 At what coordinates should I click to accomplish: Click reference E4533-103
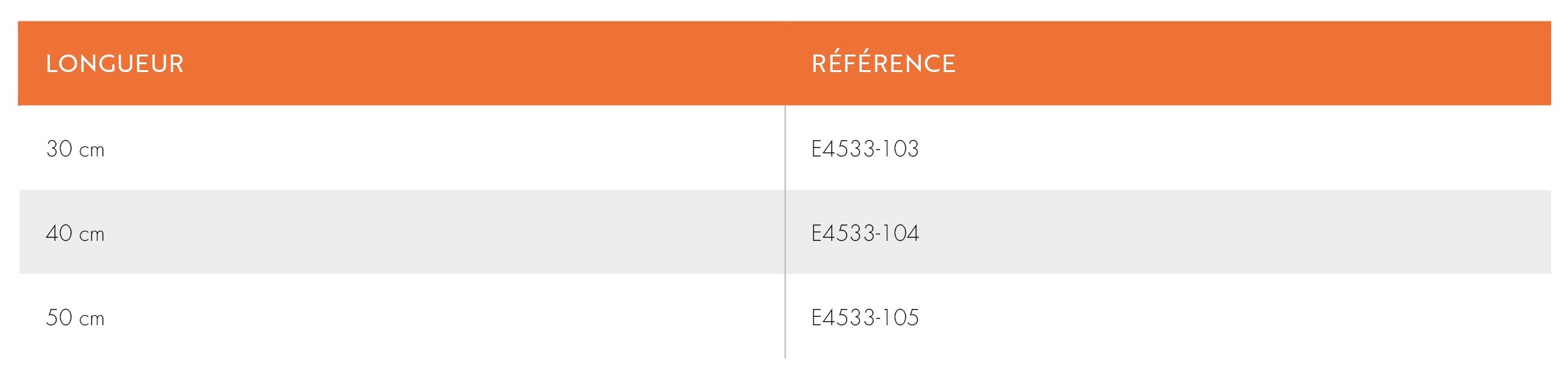[865, 149]
